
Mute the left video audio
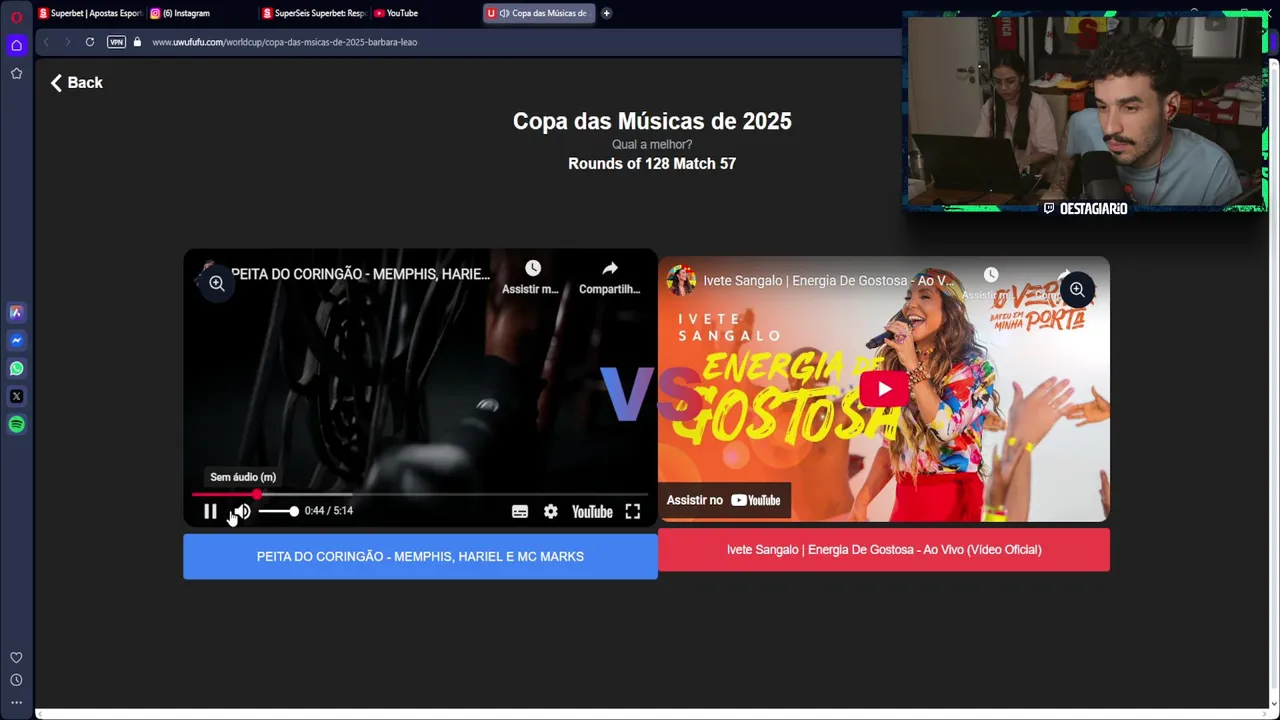pos(242,511)
